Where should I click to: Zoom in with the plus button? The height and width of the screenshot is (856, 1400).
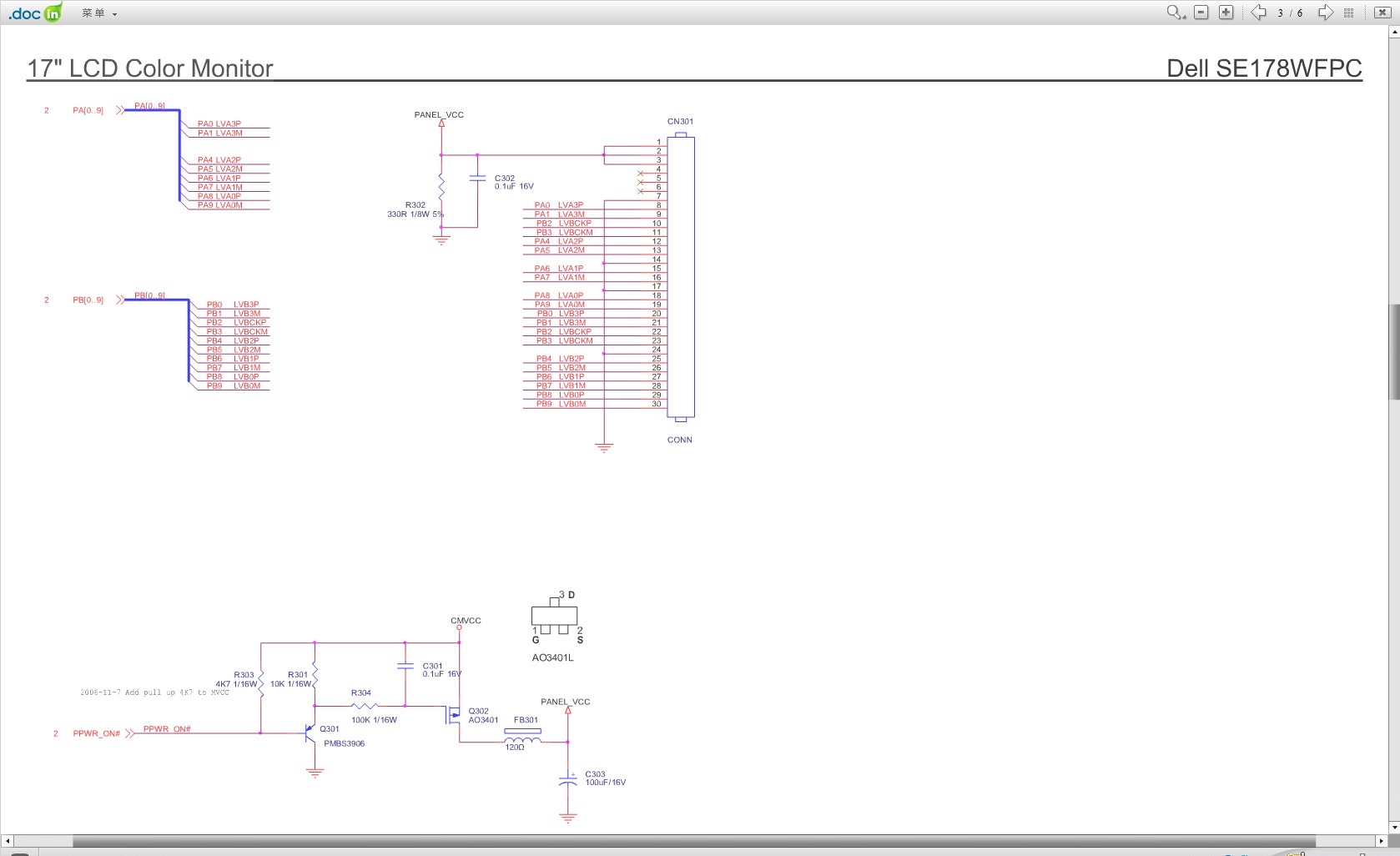tap(1226, 13)
